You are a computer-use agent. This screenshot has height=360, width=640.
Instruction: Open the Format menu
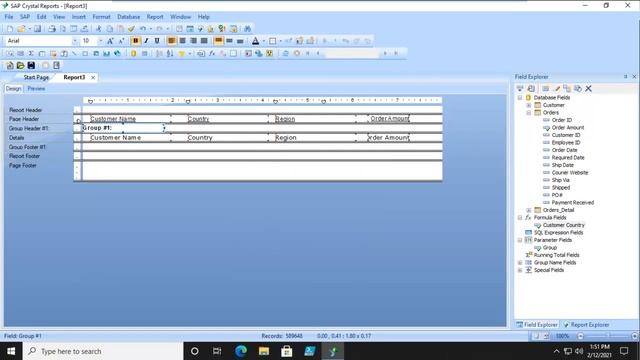(101, 17)
